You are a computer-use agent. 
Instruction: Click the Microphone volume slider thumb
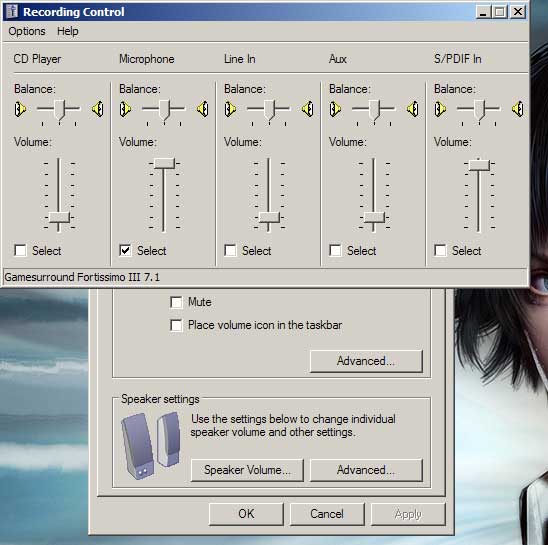click(x=164, y=163)
